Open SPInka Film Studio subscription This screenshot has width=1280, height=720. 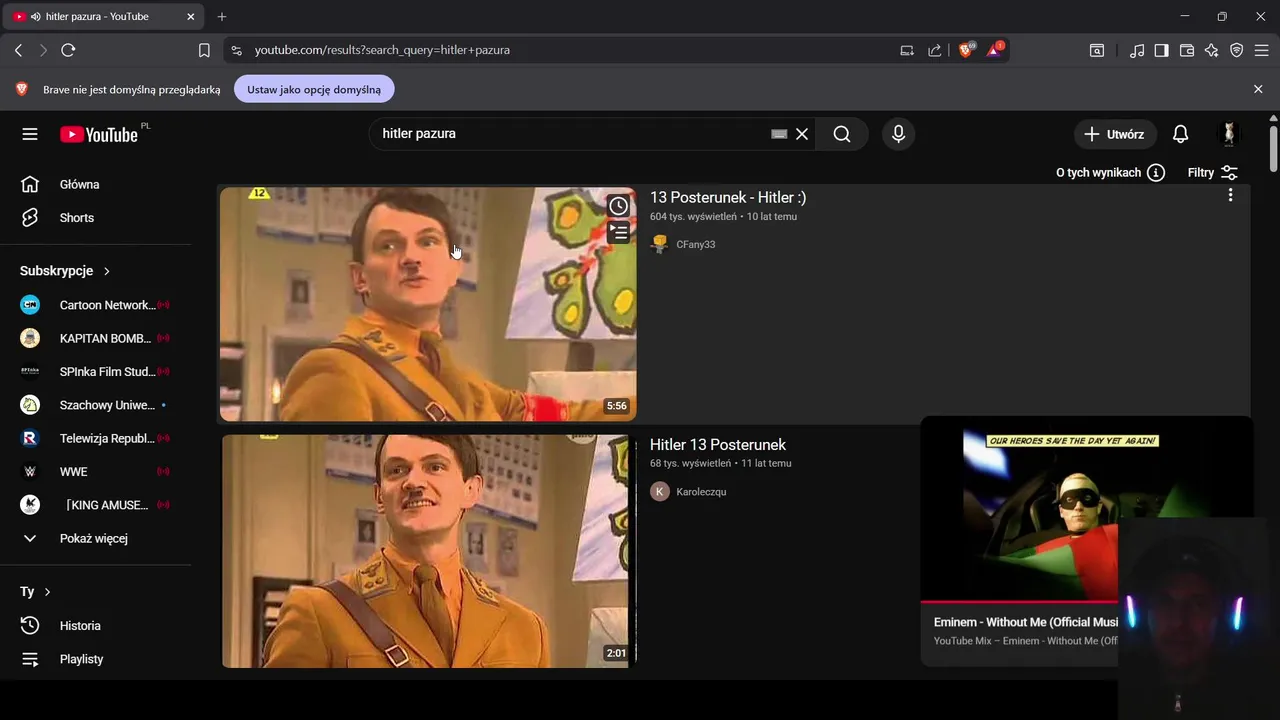pyautogui.click(x=95, y=372)
